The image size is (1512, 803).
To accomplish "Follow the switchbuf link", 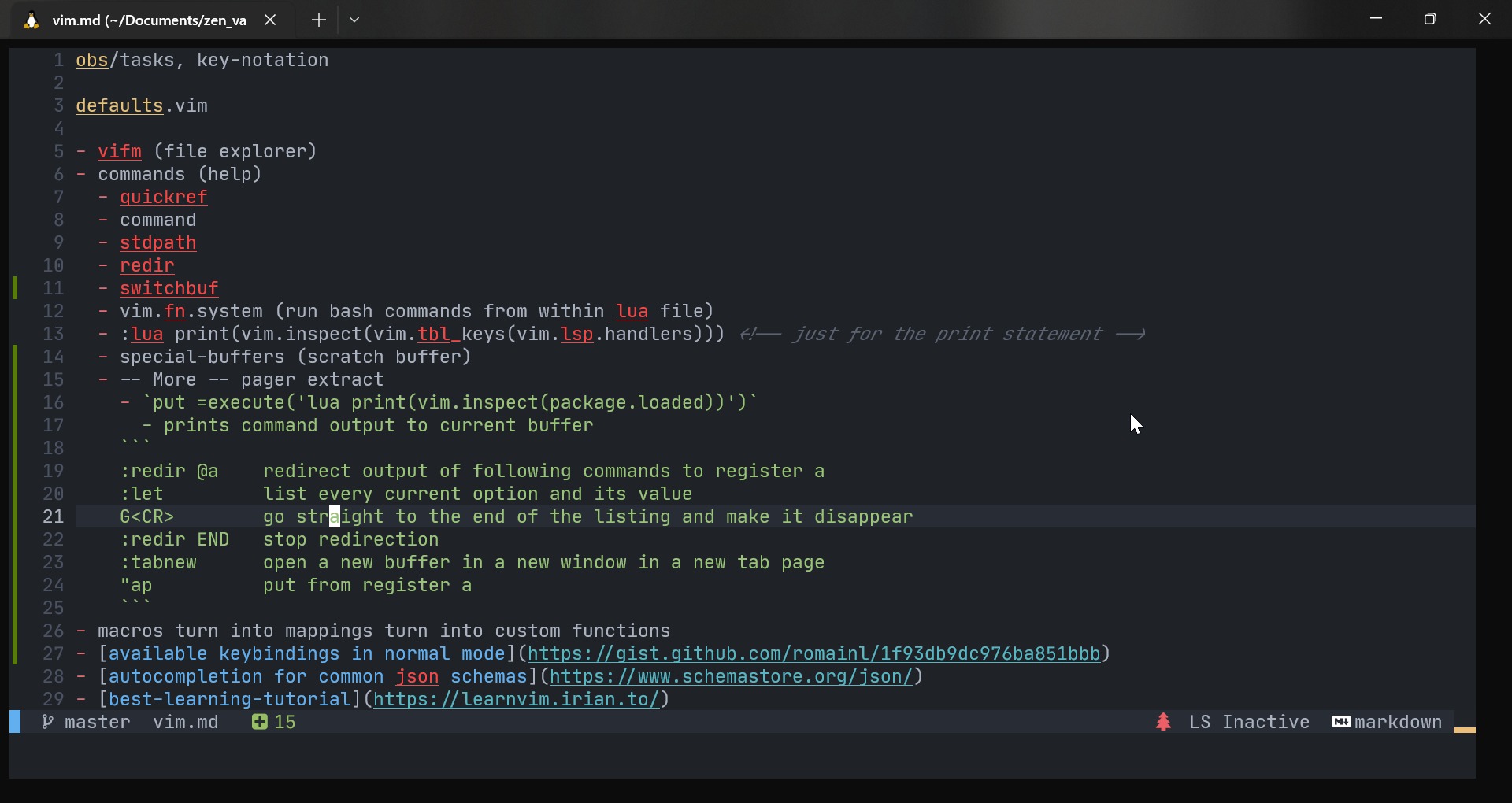I will 169,288.
